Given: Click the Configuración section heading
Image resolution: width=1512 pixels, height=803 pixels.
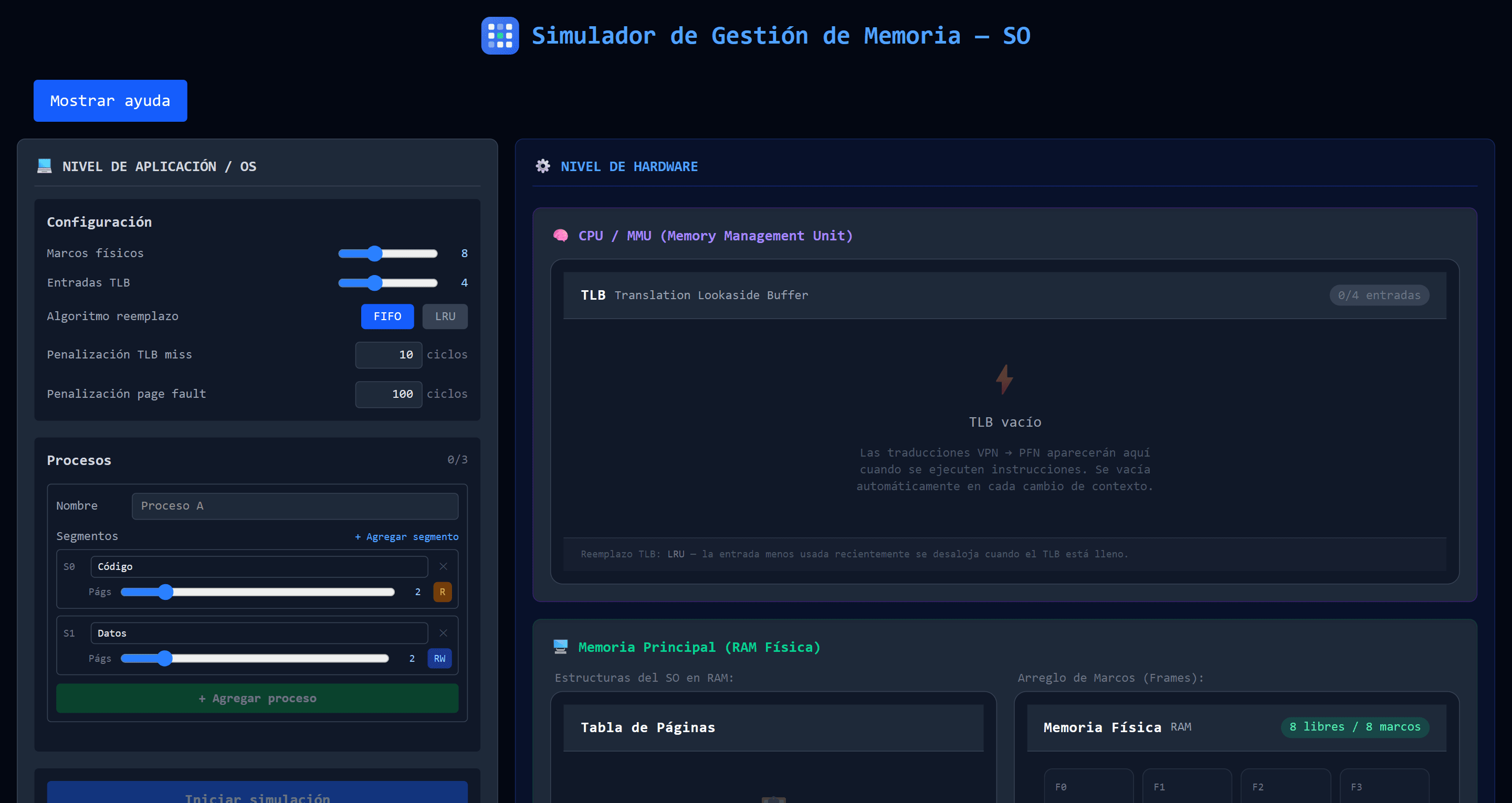Looking at the screenshot, I should [99, 222].
